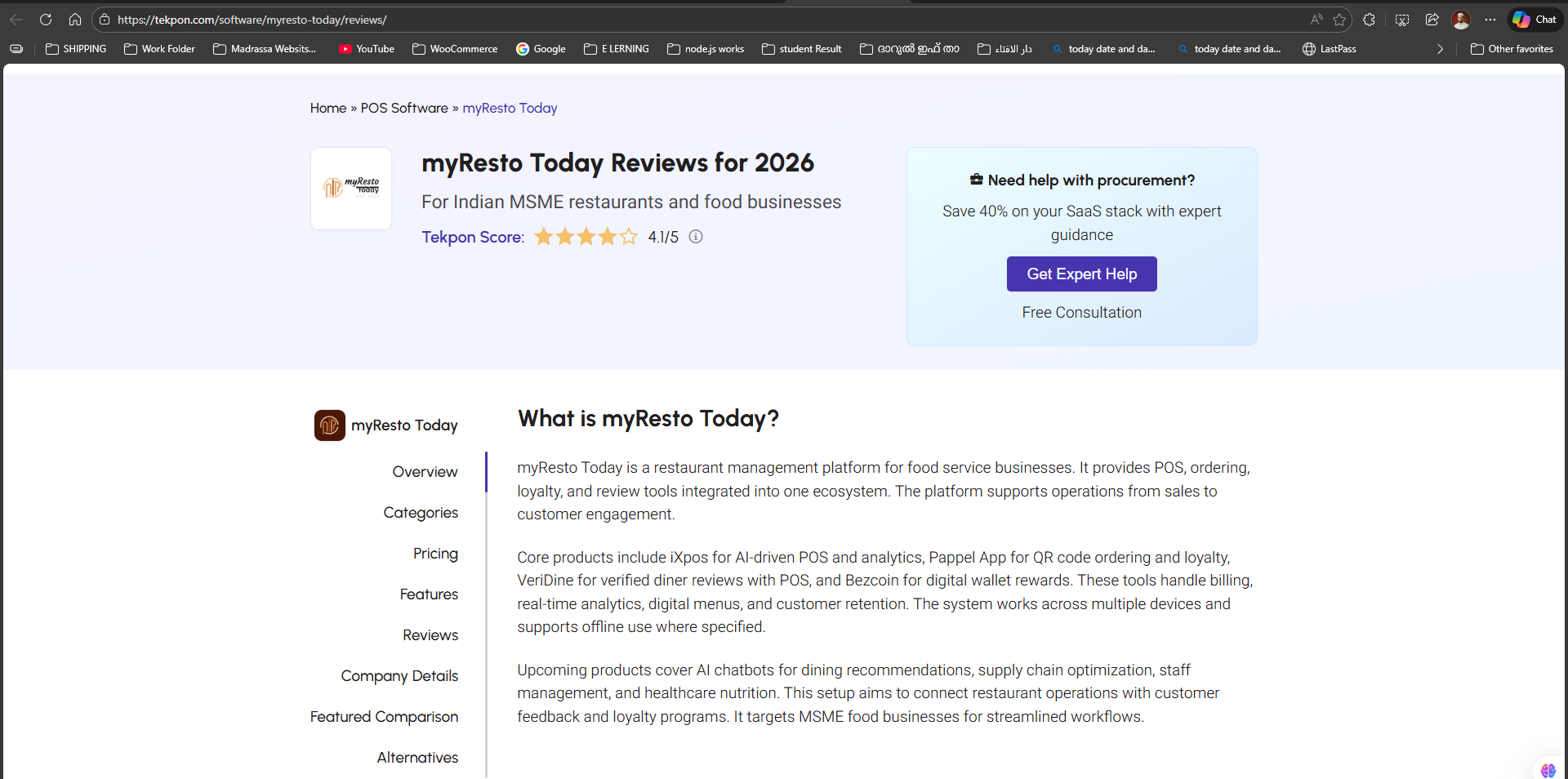Image resolution: width=1568 pixels, height=779 pixels.
Task: Start Read Aloud from the address bar
Action: (1316, 20)
